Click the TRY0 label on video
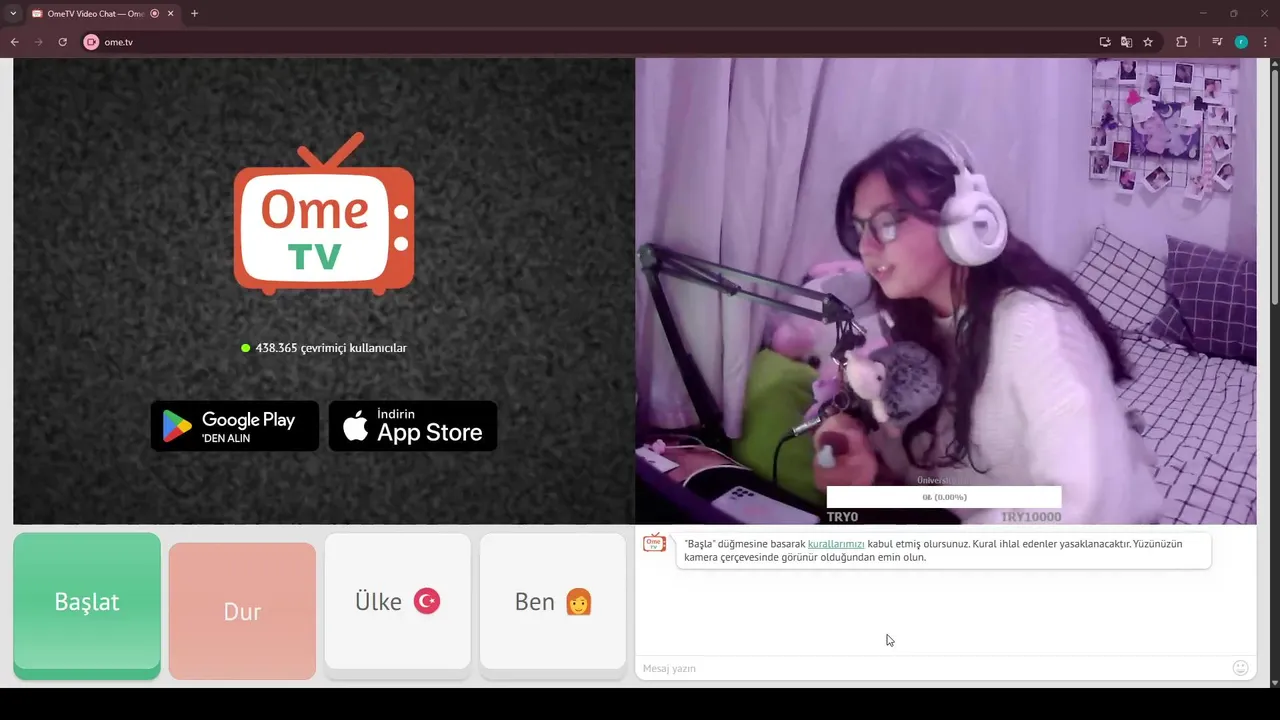This screenshot has height=720, width=1280. click(x=842, y=517)
